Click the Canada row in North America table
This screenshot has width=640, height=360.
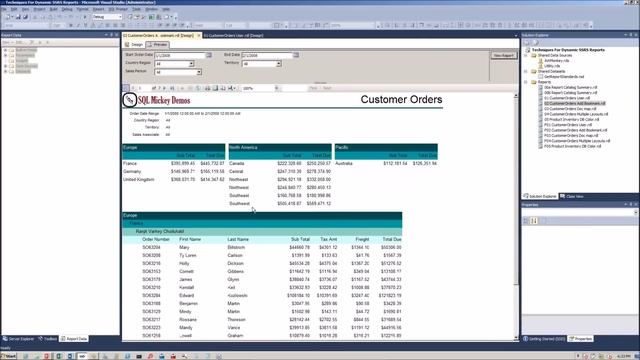(x=280, y=163)
